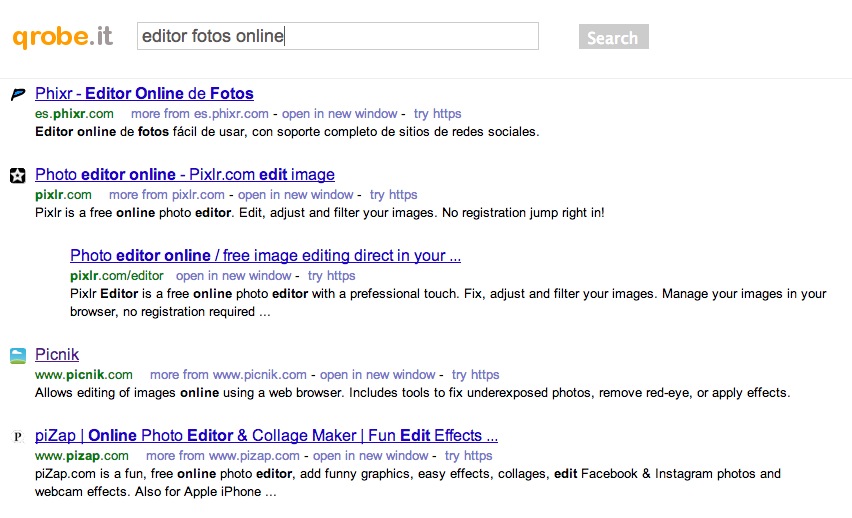Show more from www.picnik.com
Viewport: 852px width, 518px height.
(x=228, y=375)
